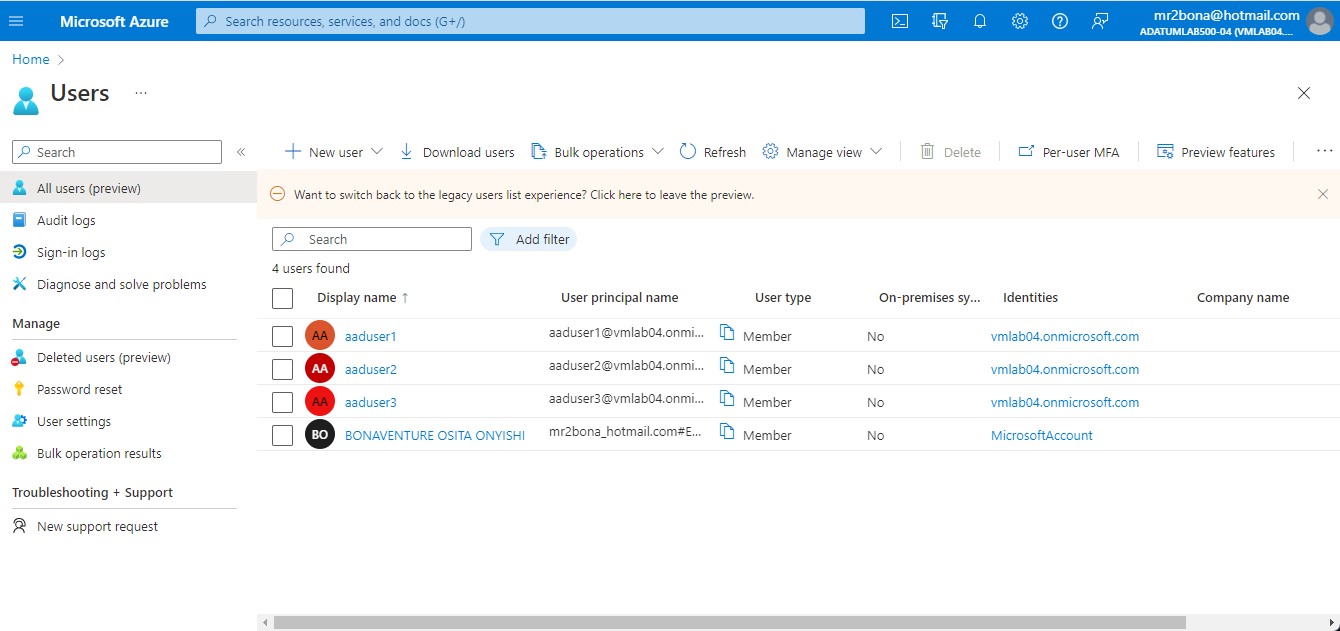Check BONAVENTURE OSITA ONYISHI's row checkbox

pos(282,434)
